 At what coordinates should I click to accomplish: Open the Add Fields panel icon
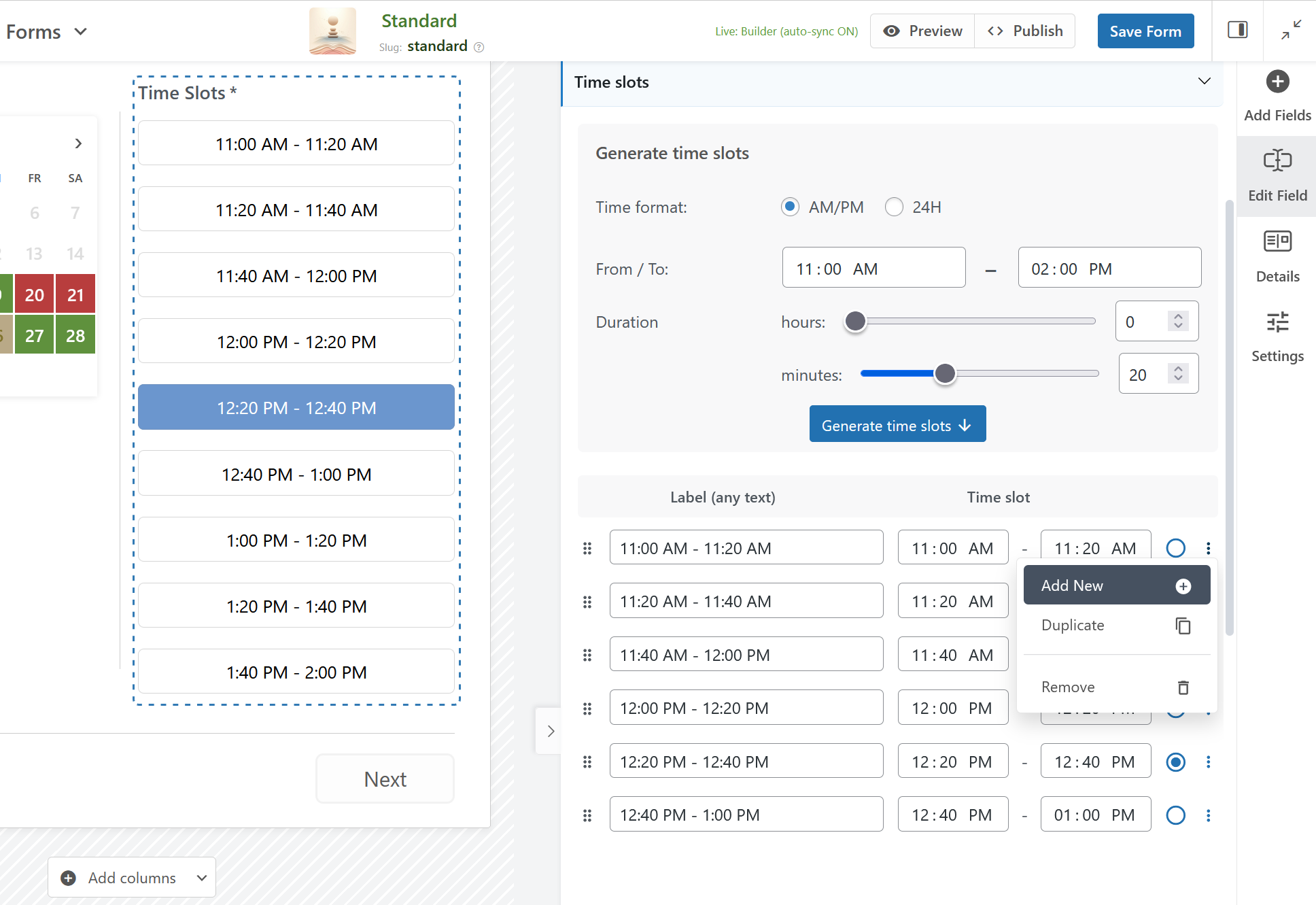coord(1277,82)
